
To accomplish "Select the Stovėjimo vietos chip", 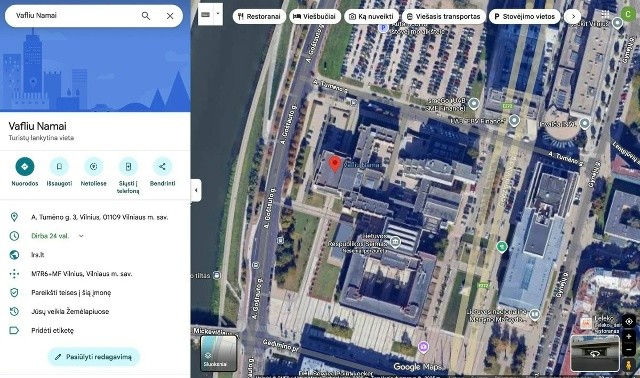I will (x=524, y=16).
